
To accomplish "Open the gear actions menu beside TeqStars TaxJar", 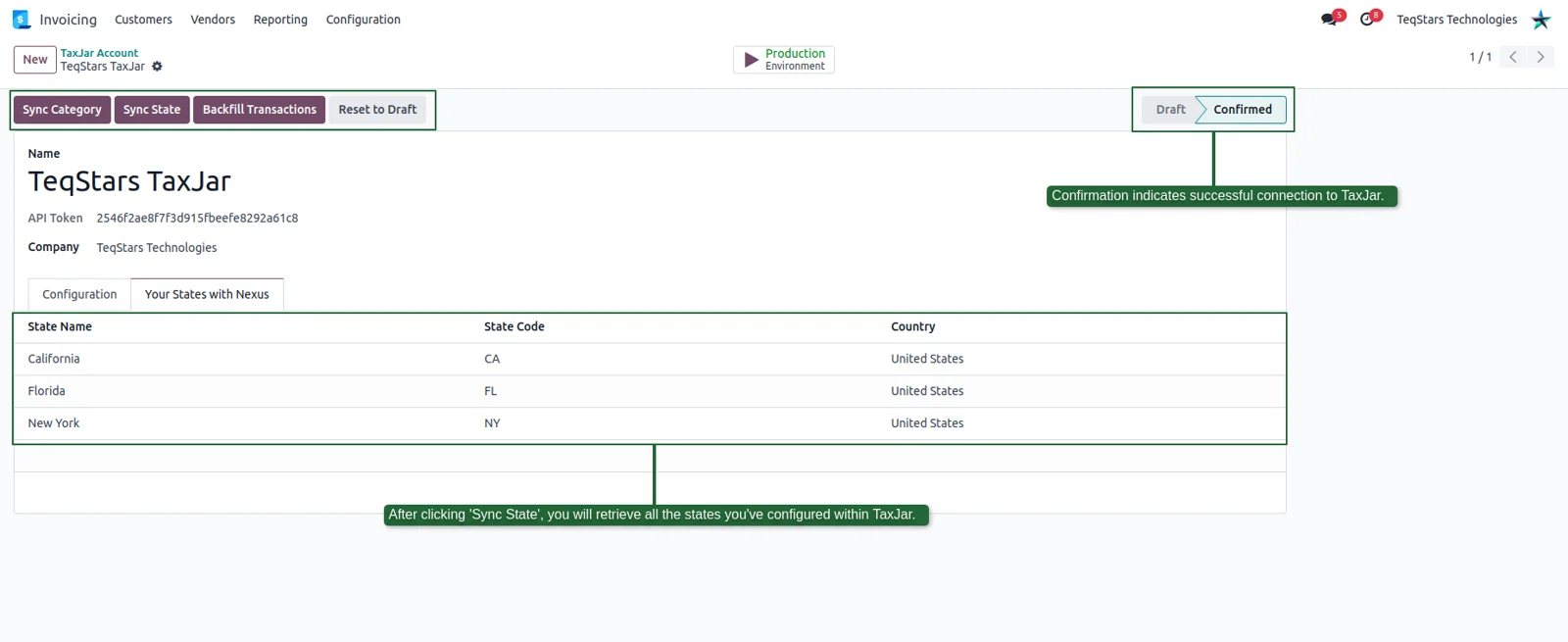I will 157,67.
